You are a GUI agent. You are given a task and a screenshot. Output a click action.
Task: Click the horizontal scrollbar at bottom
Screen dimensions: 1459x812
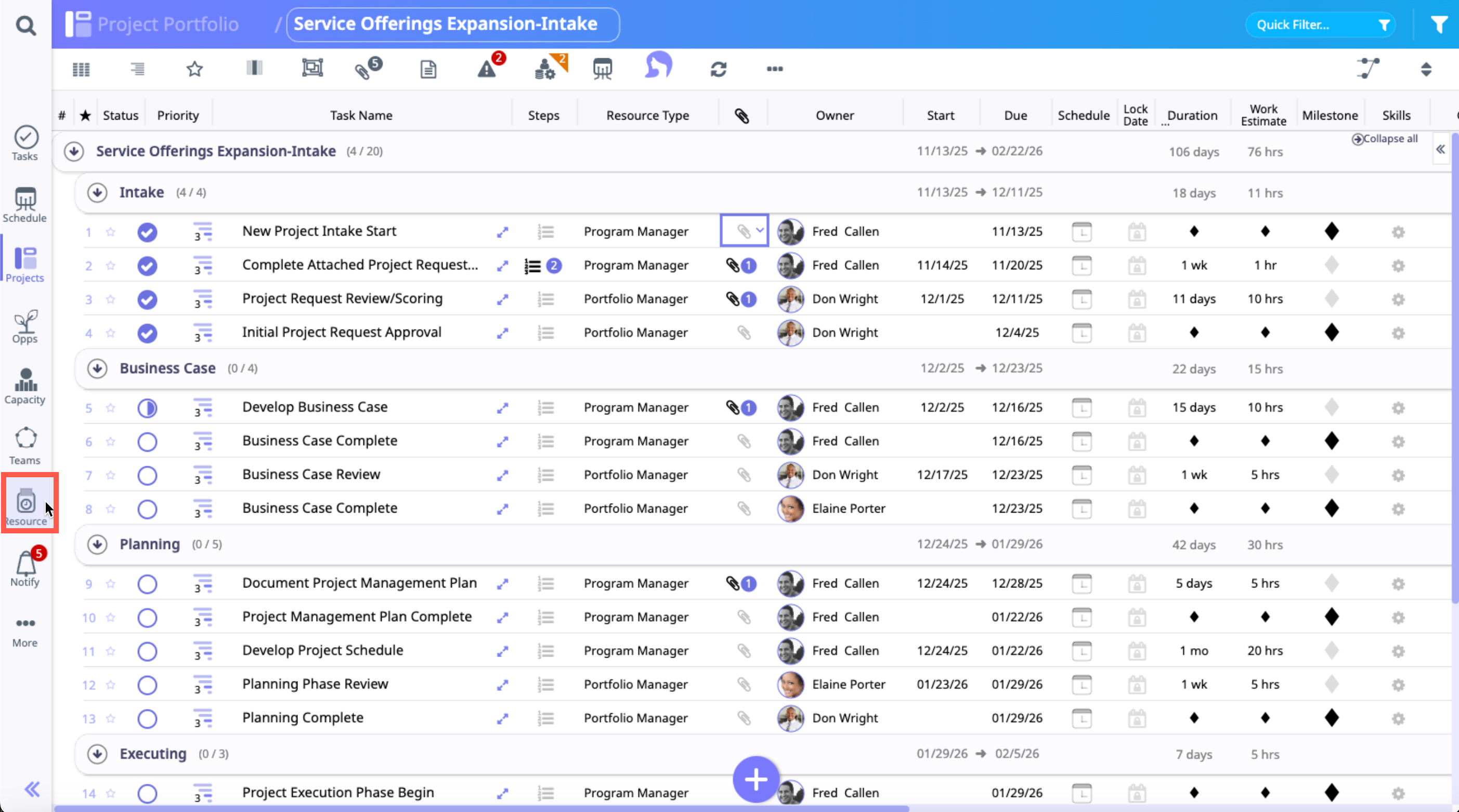(481, 808)
